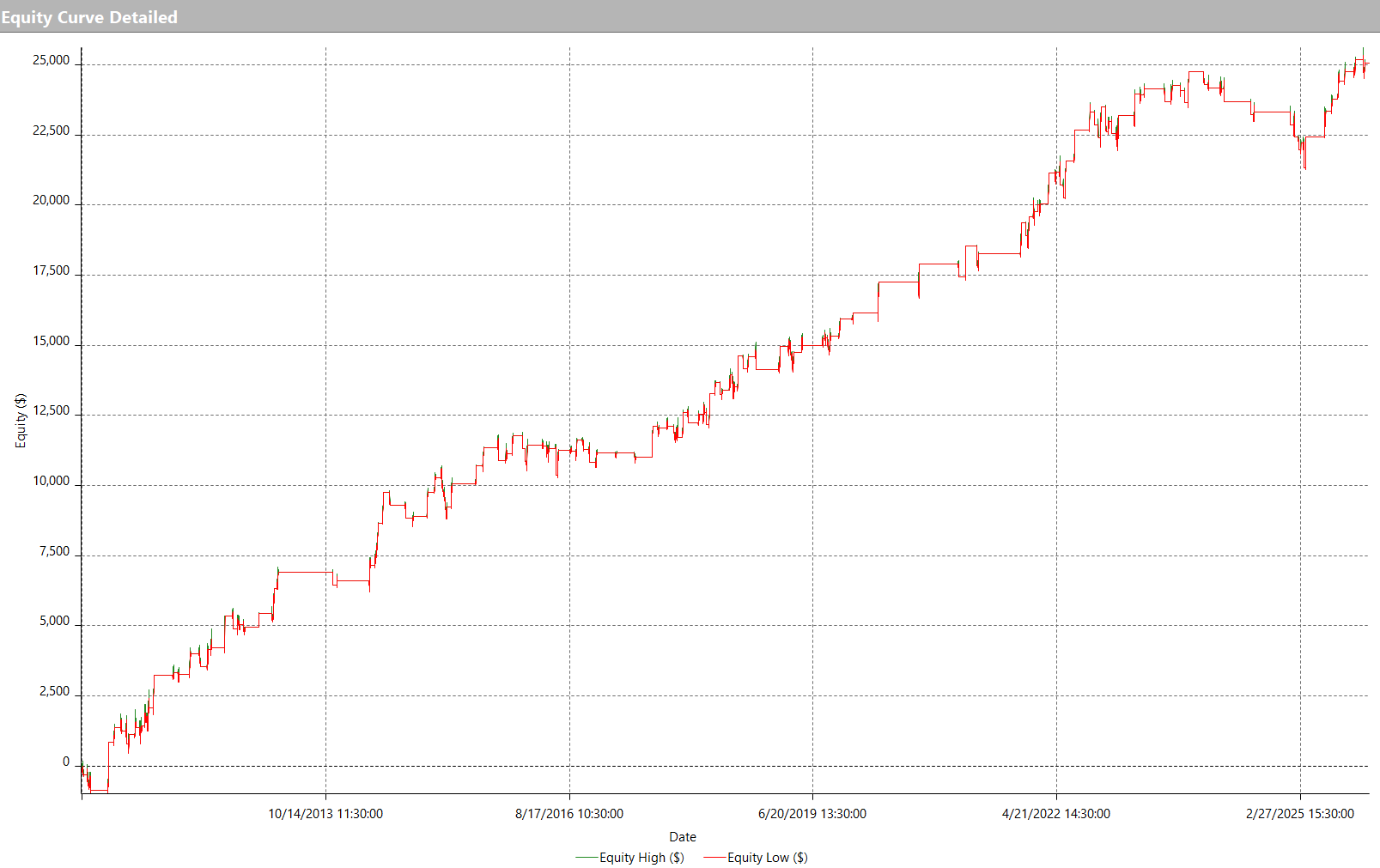The image size is (1380, 868).
Task: Click the 12,500 equity axis label
Action: pos(52,410)
